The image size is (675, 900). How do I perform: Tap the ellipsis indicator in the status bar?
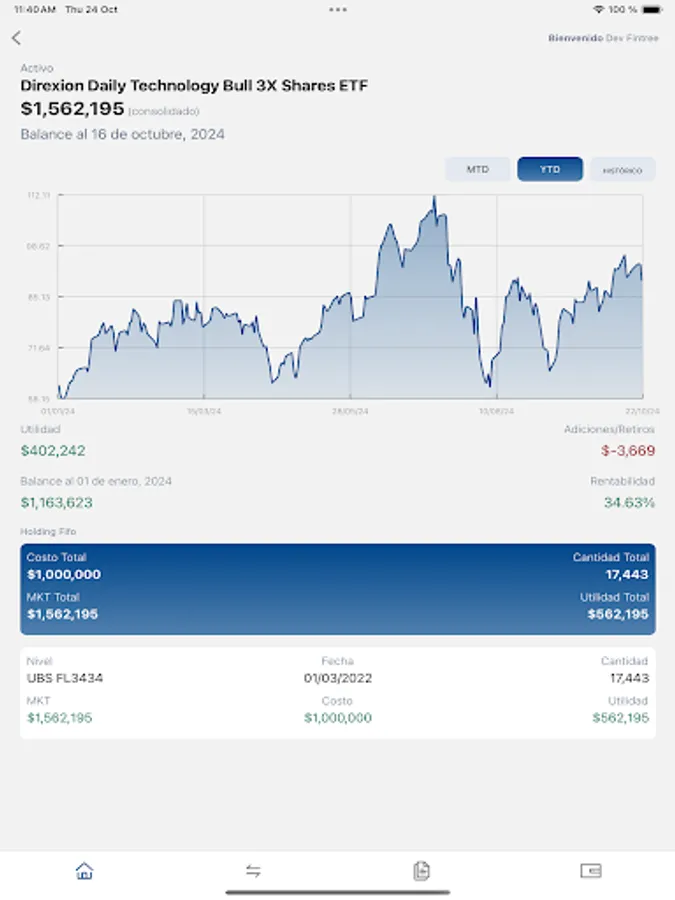[x=337, y=10]
